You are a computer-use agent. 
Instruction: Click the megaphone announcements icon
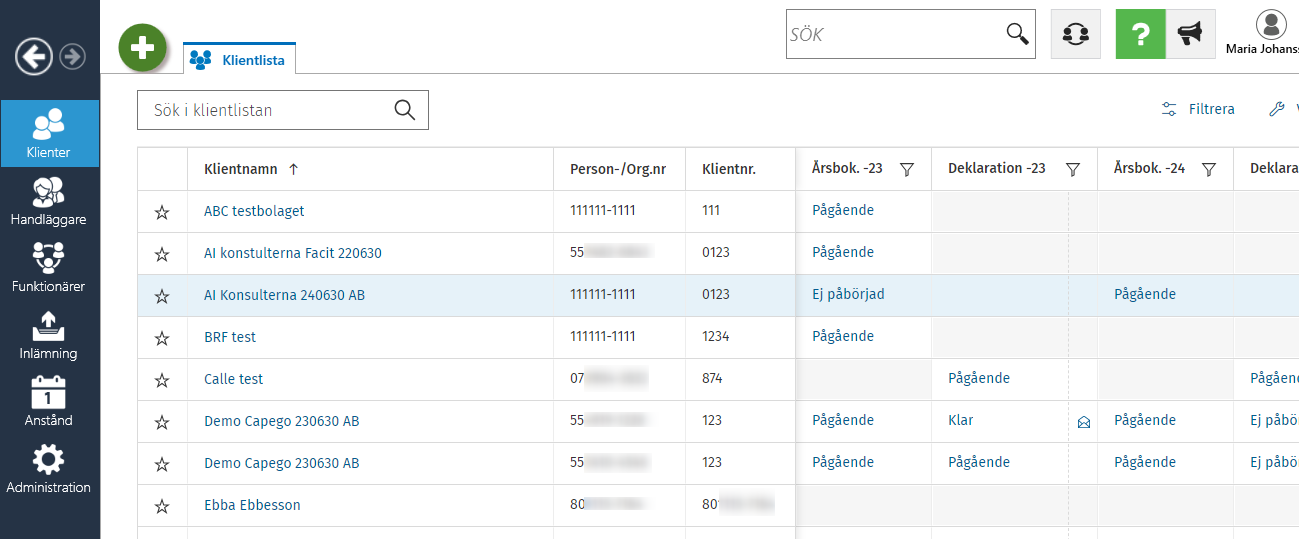point(1190,34)
